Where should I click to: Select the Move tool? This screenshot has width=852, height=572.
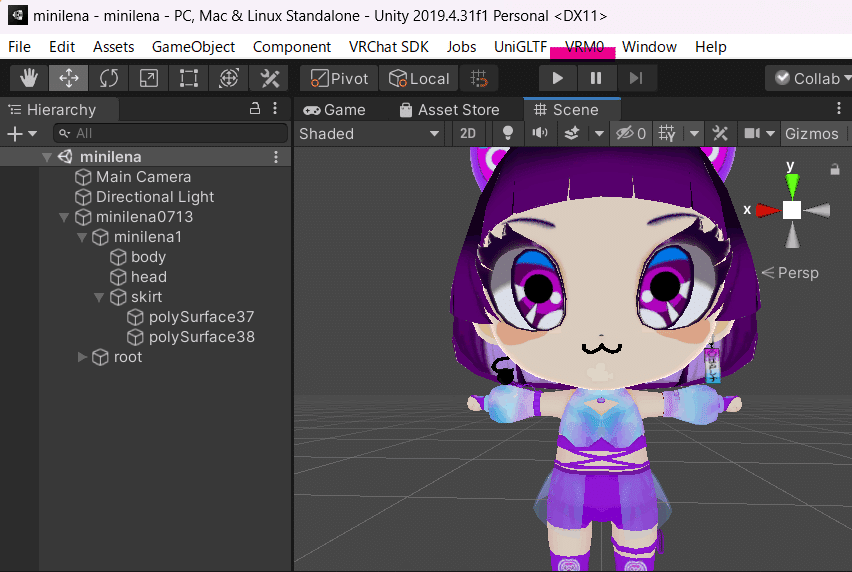click(x=68, y=78)
